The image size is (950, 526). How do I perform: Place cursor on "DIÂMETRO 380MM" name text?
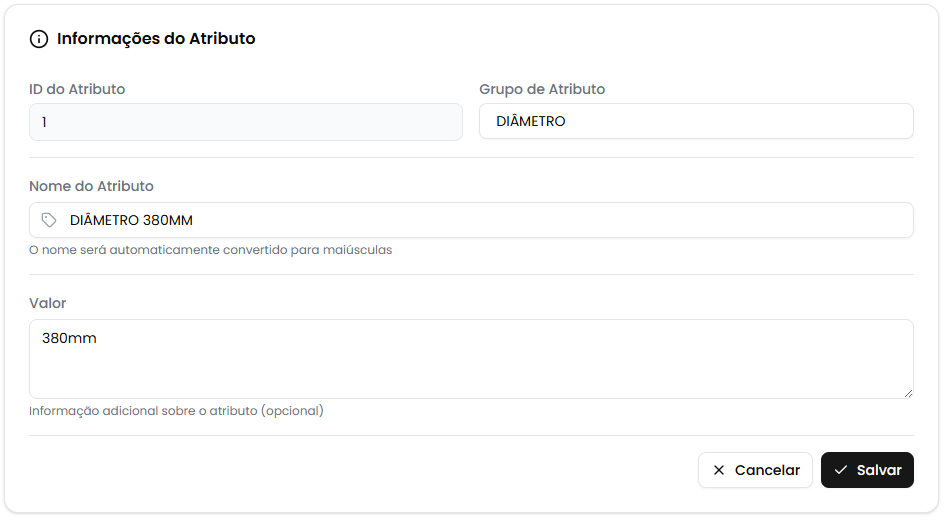[x=130, y=220]
